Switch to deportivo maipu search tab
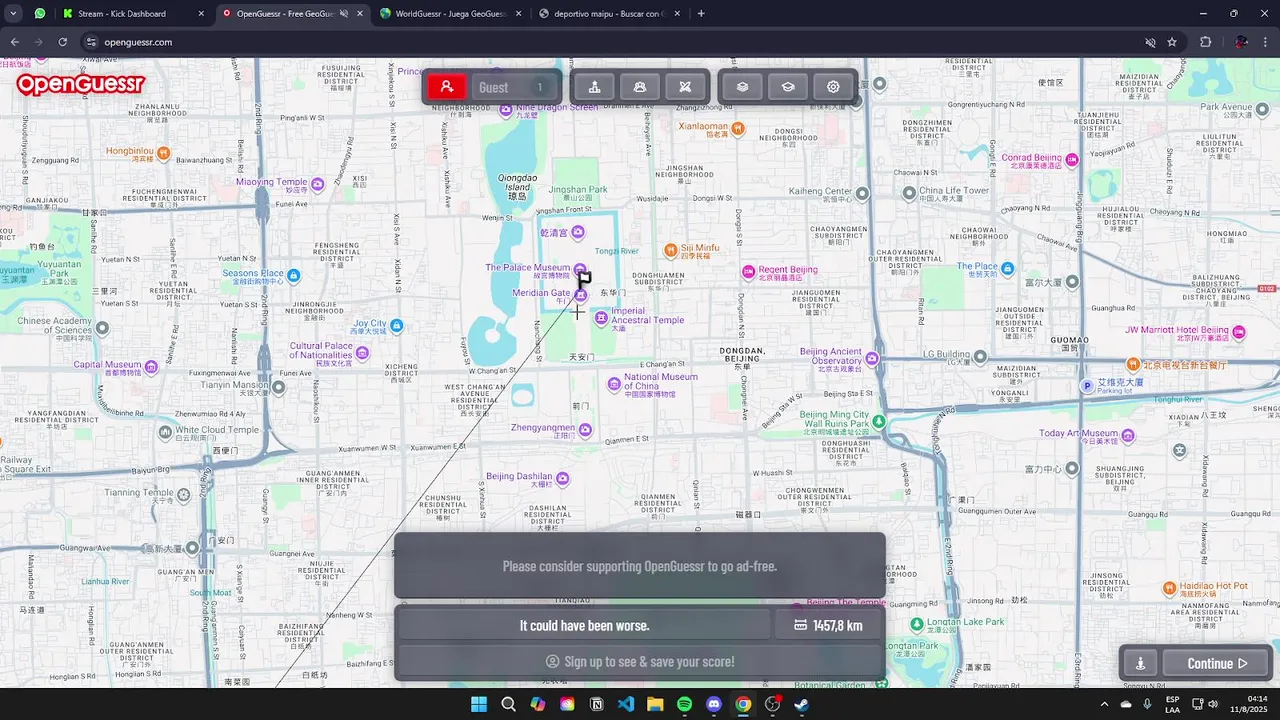 tap(610, 14)
